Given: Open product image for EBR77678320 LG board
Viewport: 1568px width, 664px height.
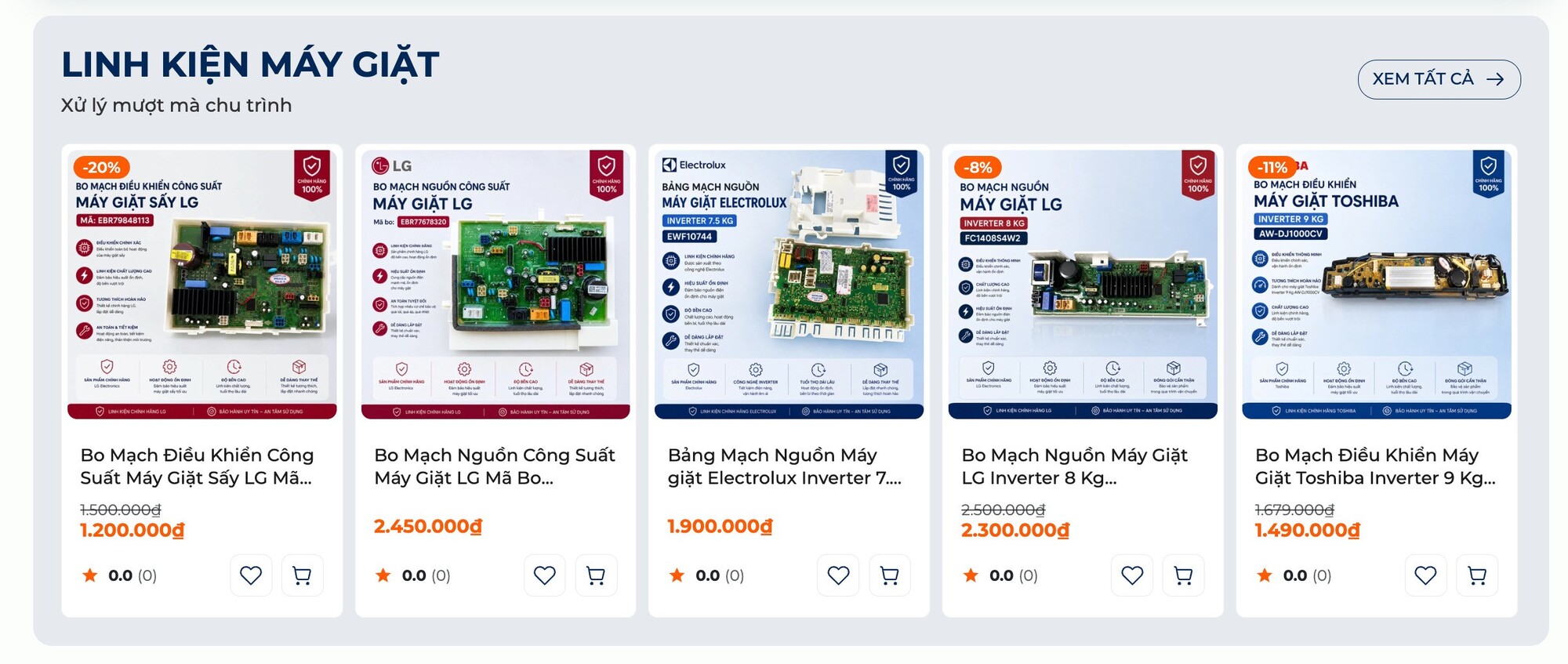Looking at the screenshot, I should pos(495,285).
